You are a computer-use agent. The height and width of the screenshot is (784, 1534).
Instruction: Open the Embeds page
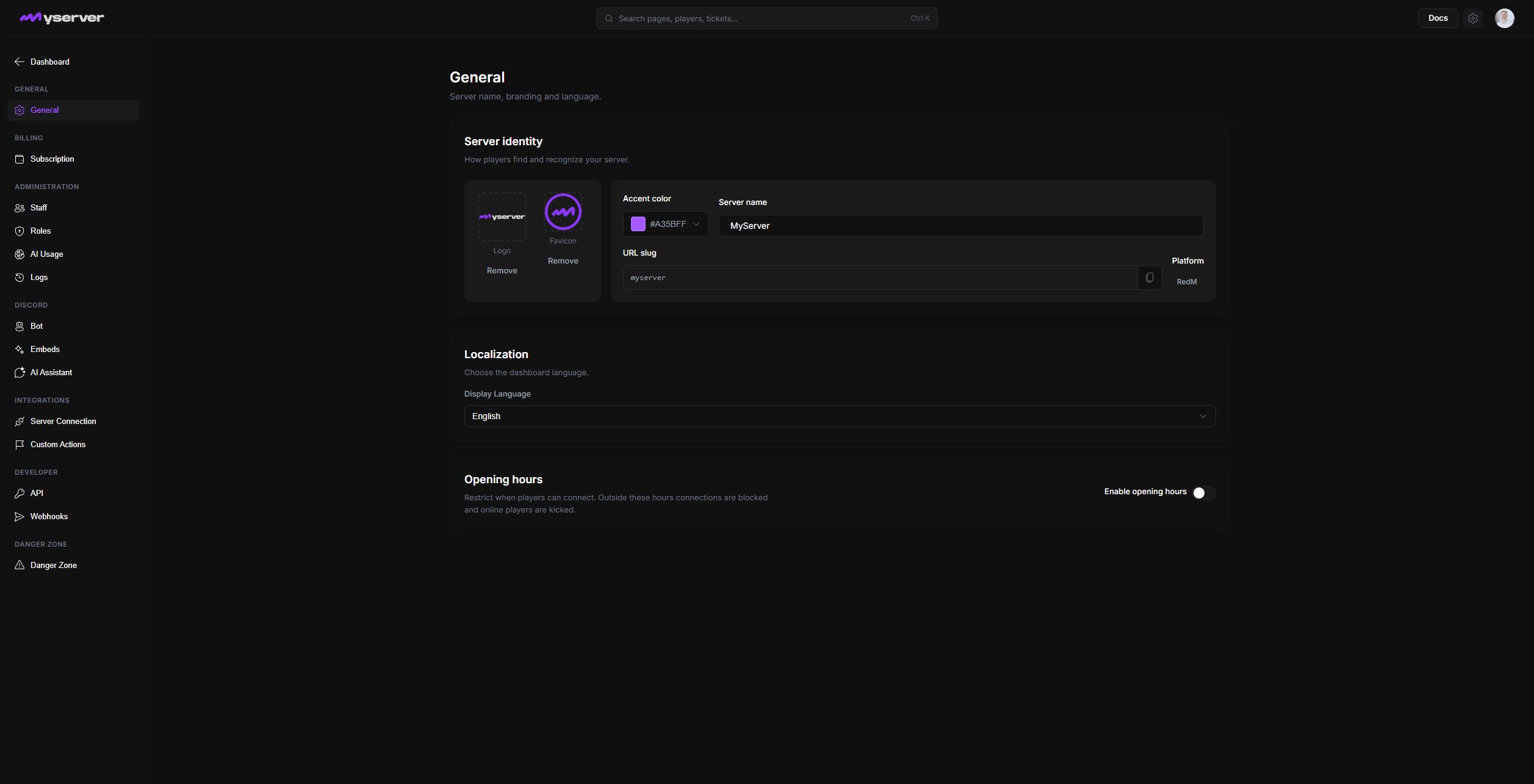pyautogui.click(x=73, y=350)
